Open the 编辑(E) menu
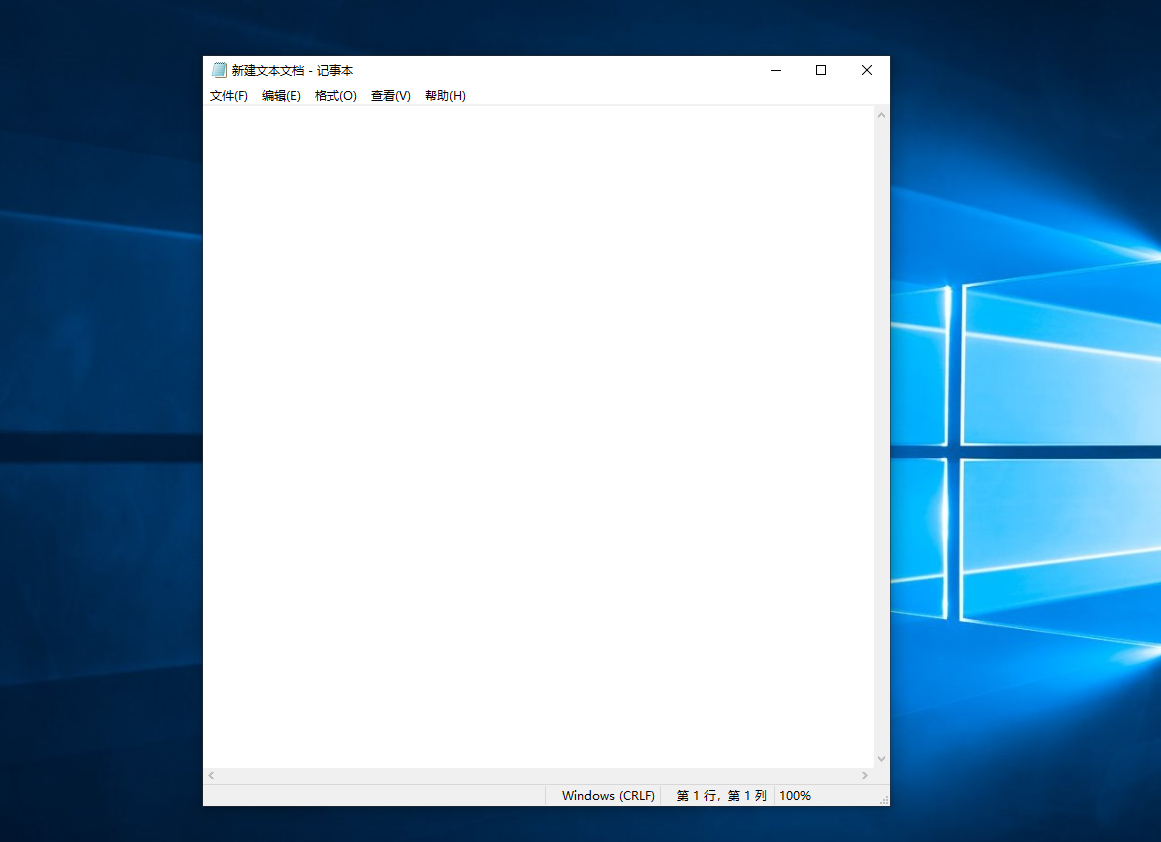 [281, 96]
